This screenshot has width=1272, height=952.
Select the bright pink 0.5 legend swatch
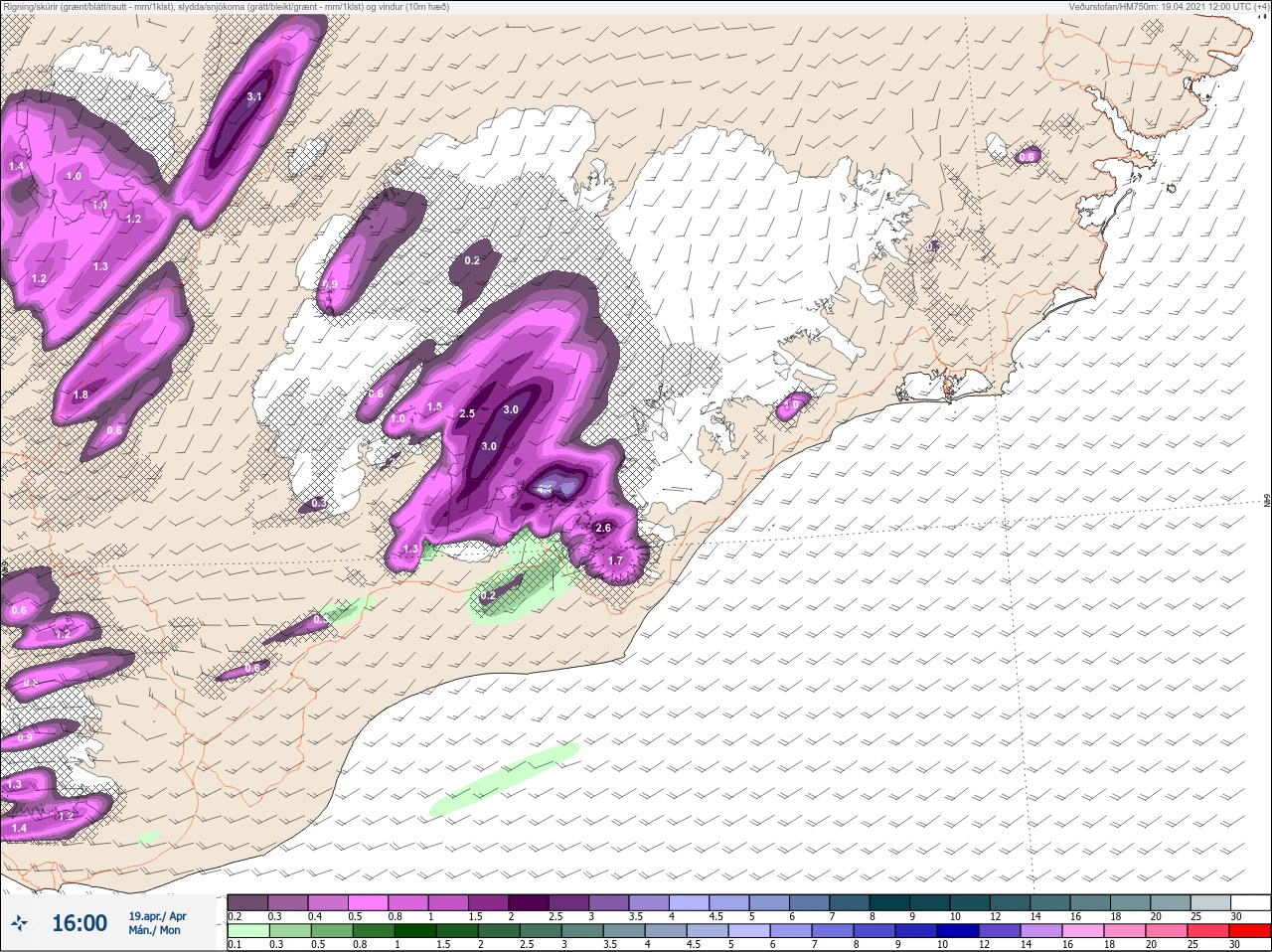370,902
